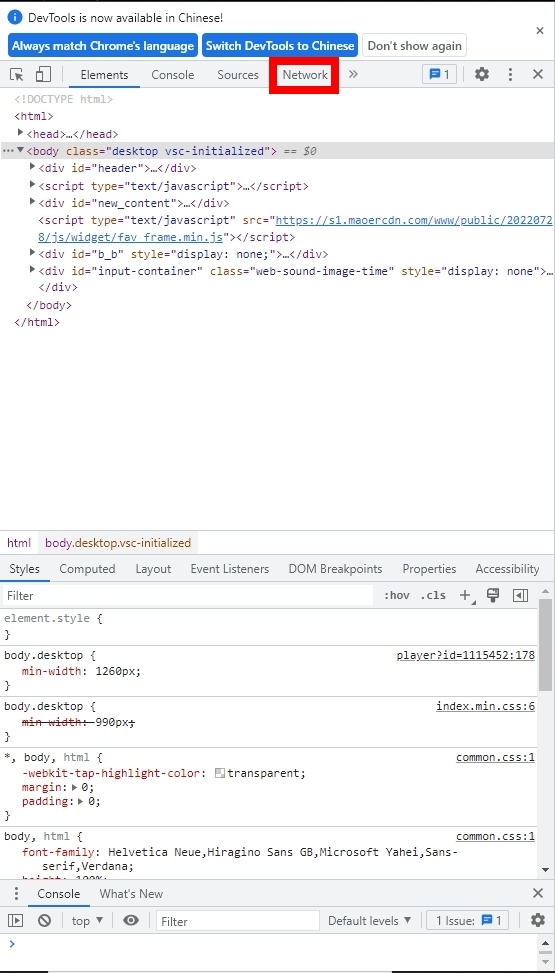Open the fav_frame.min.js source link

(296, 228)
